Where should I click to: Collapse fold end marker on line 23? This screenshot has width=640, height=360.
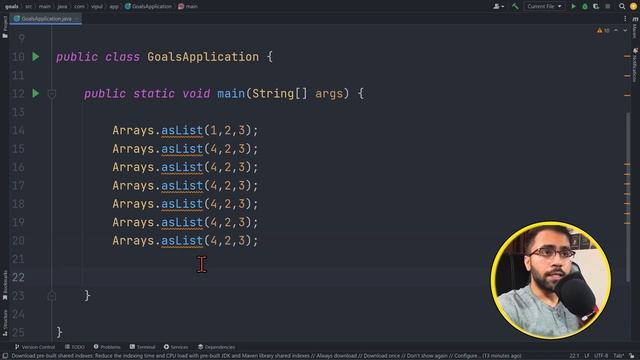tap(52, 296)
